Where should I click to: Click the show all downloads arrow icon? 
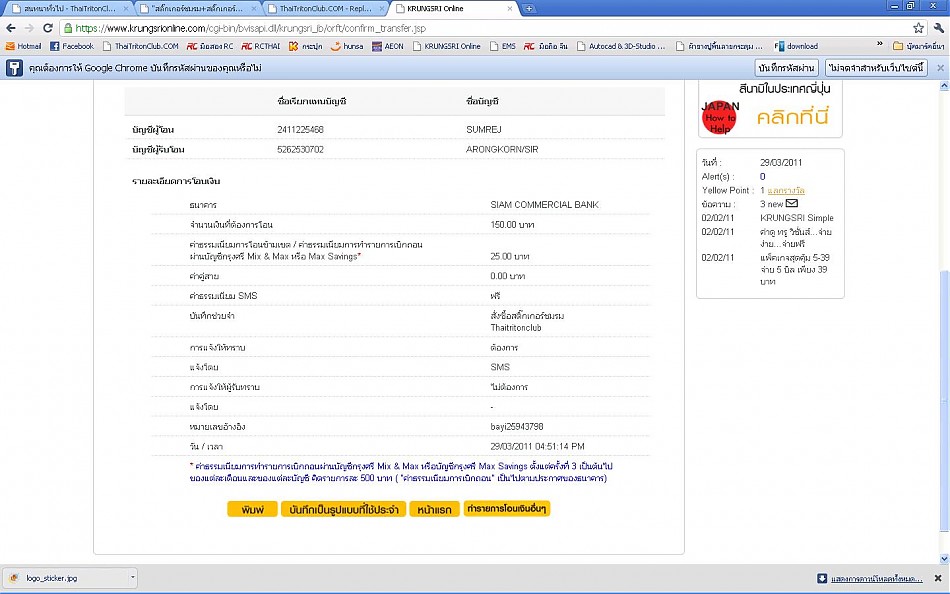[x=822, y=578]
